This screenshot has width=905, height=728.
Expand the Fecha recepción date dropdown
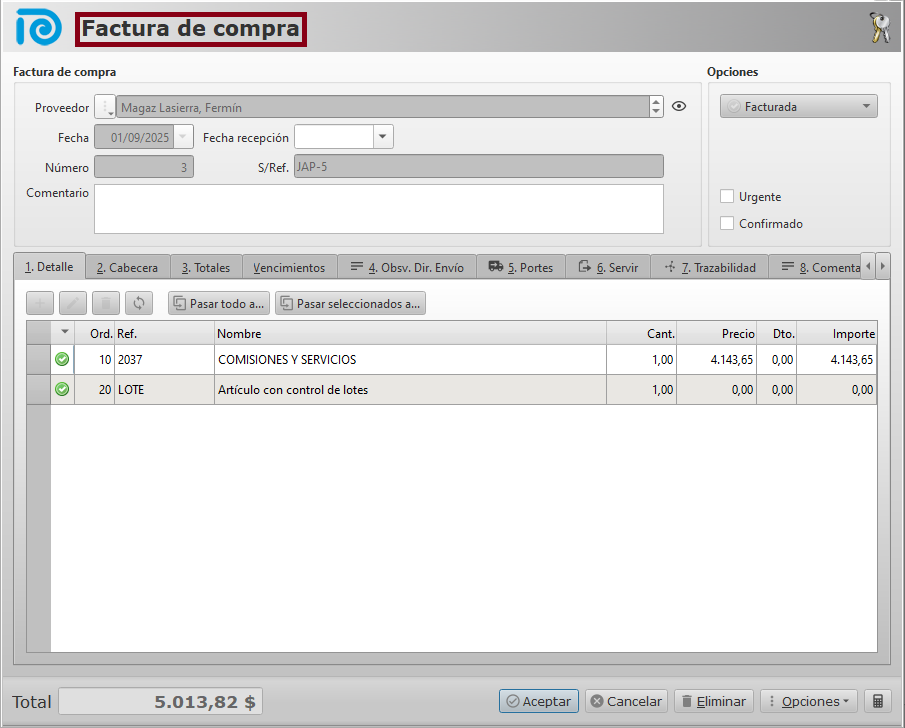pos(383,137)
